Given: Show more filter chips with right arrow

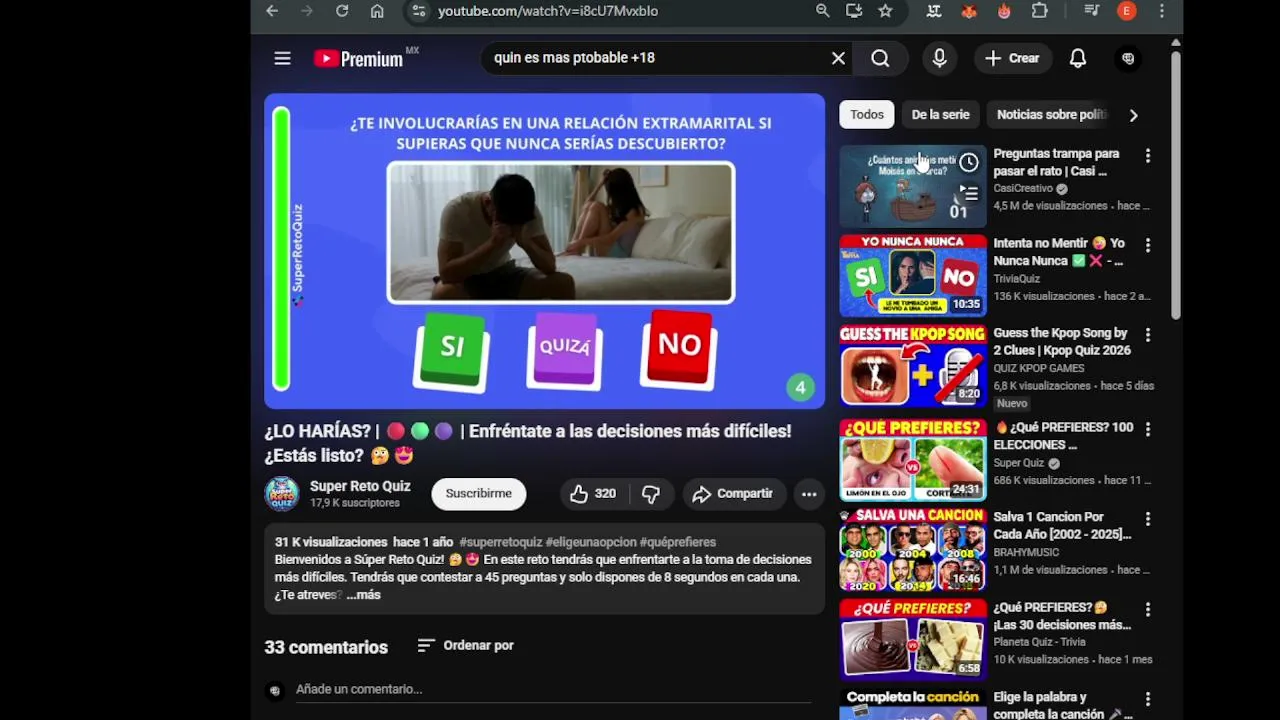Looking at the screenshot, I should (1133, 115).
